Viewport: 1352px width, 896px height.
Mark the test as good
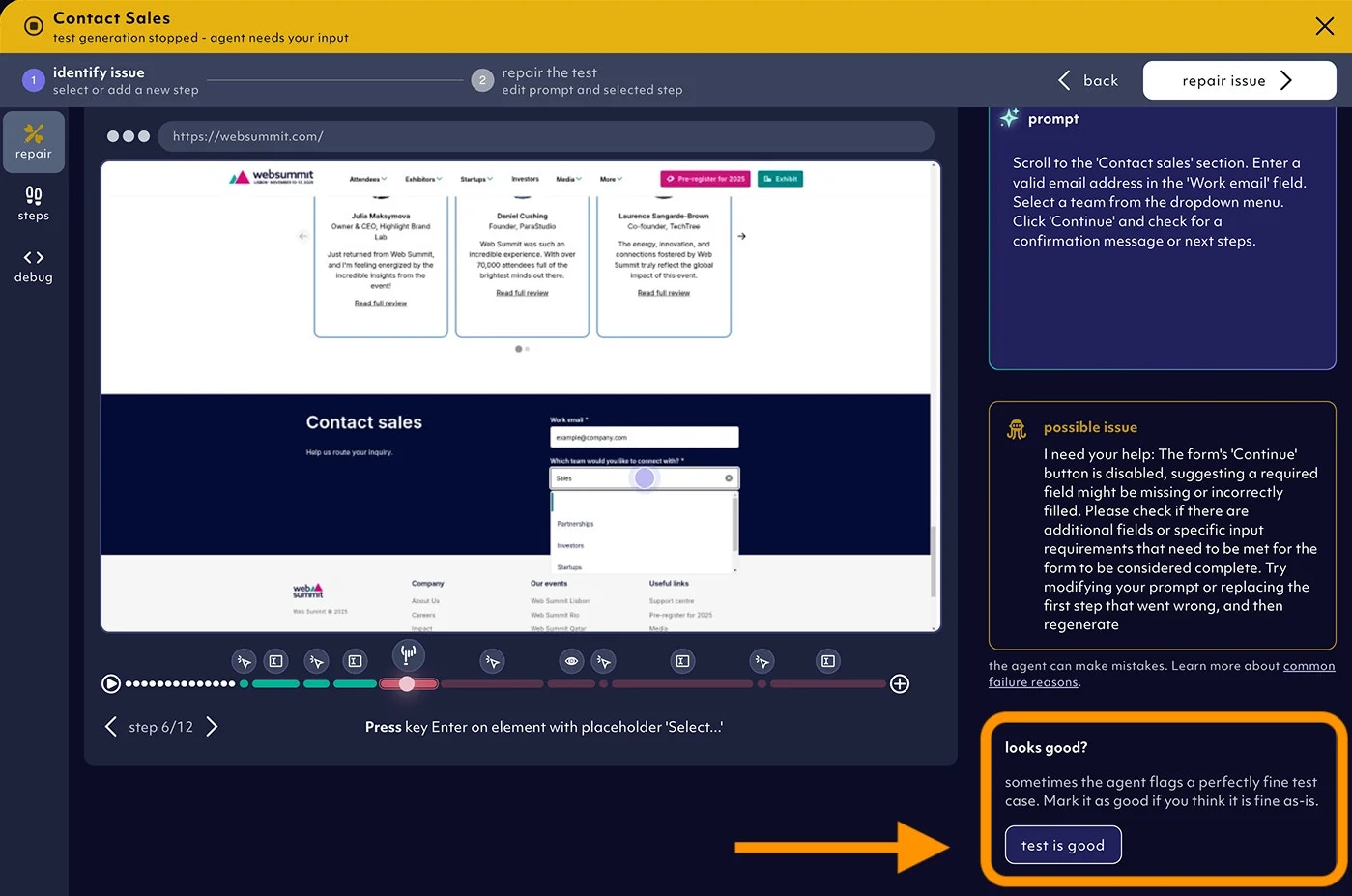(1063, 845)
